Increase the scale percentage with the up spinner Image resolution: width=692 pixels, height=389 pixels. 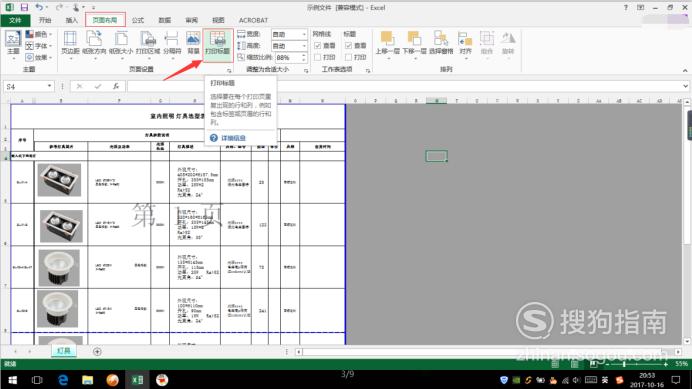click(304, 55)
